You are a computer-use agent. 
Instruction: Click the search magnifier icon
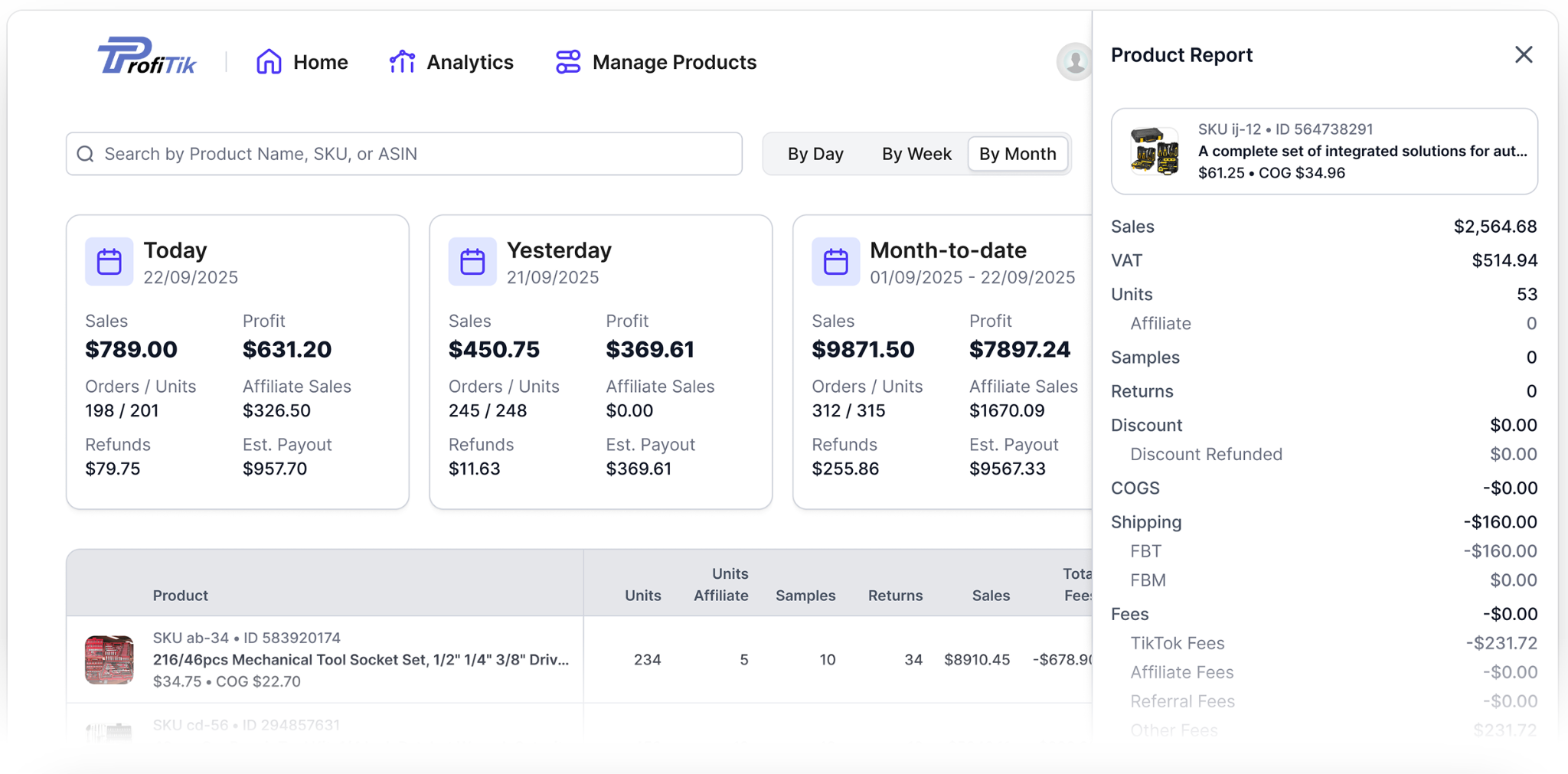(x=86, y=154)
